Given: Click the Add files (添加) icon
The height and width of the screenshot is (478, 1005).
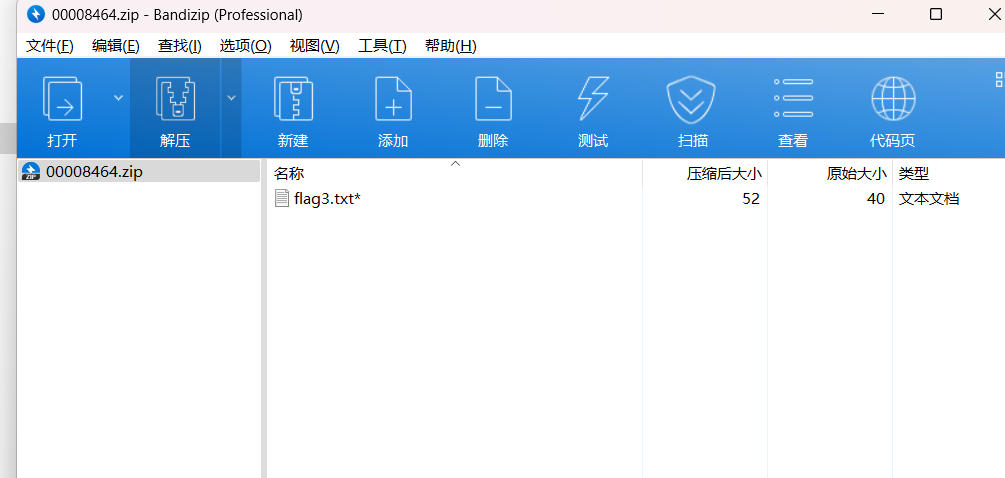Looking at the screenshot, I should pyautogui.click(x=393, y=99).
